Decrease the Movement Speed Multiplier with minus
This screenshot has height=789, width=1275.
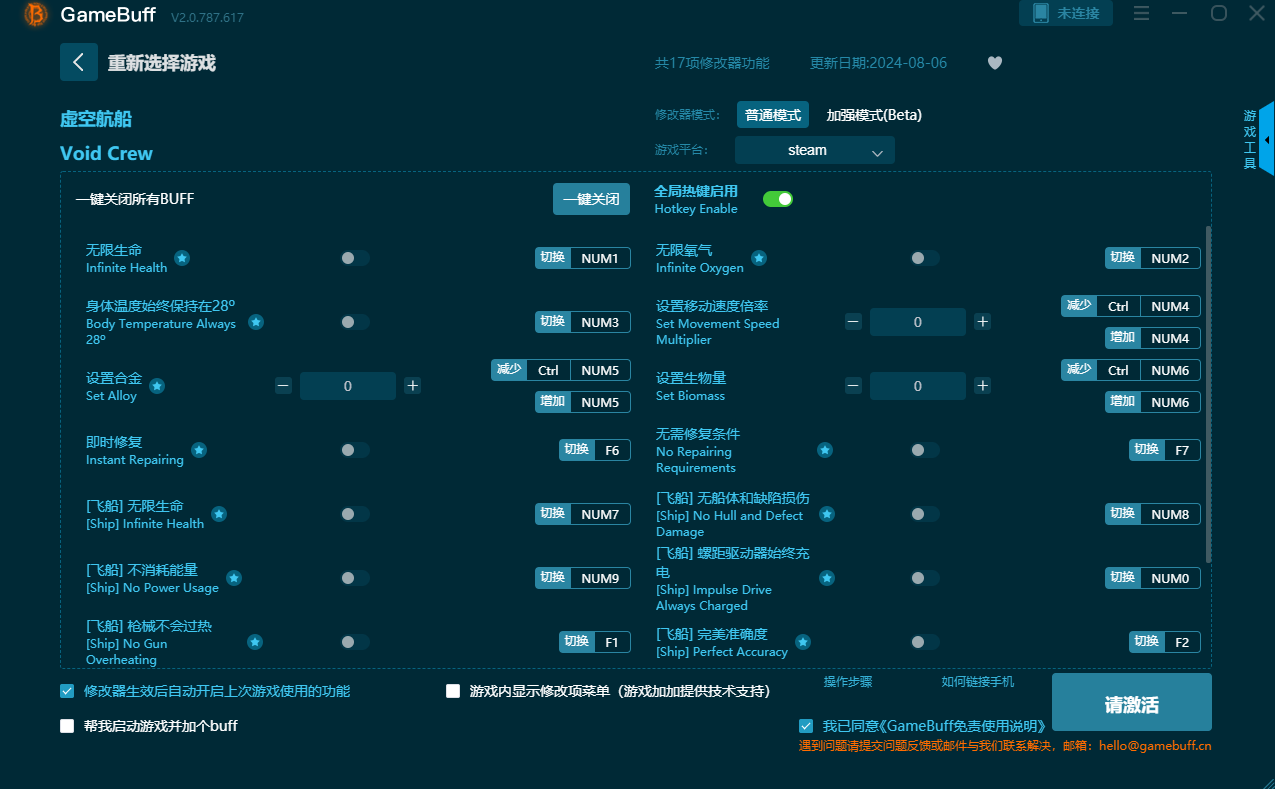point(853,321)
